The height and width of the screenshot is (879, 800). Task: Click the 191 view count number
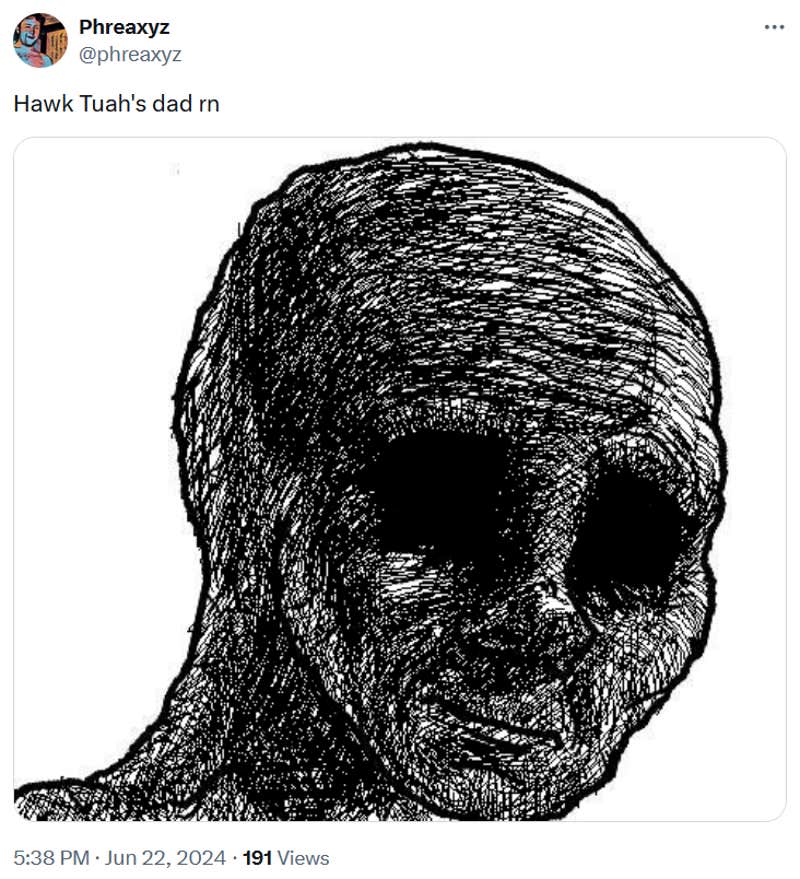click(x=257, y=858)
